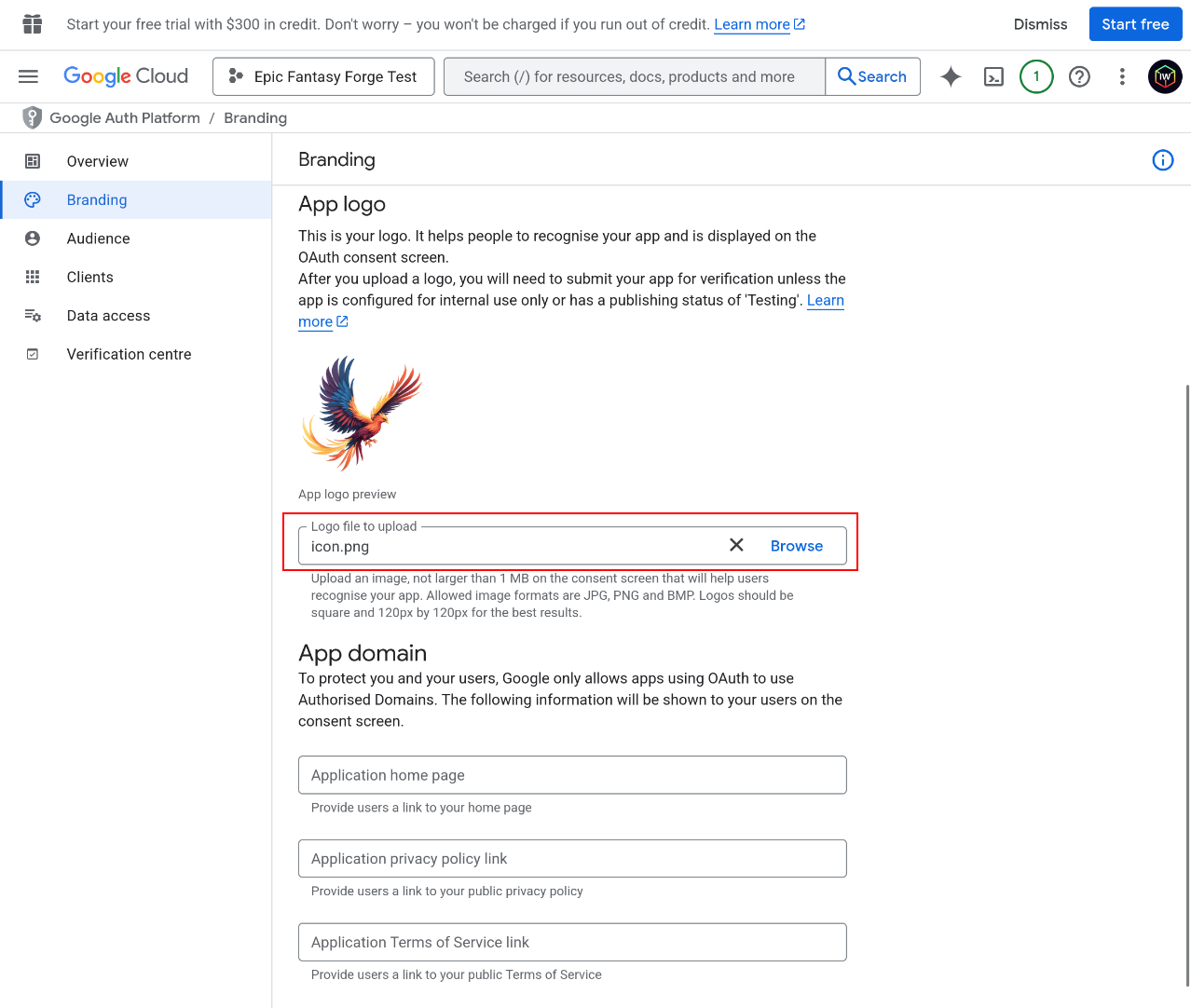Viewport: 1191px width, 1008px height.
Task: Click the Start free button
Action: coord(1135,23)
